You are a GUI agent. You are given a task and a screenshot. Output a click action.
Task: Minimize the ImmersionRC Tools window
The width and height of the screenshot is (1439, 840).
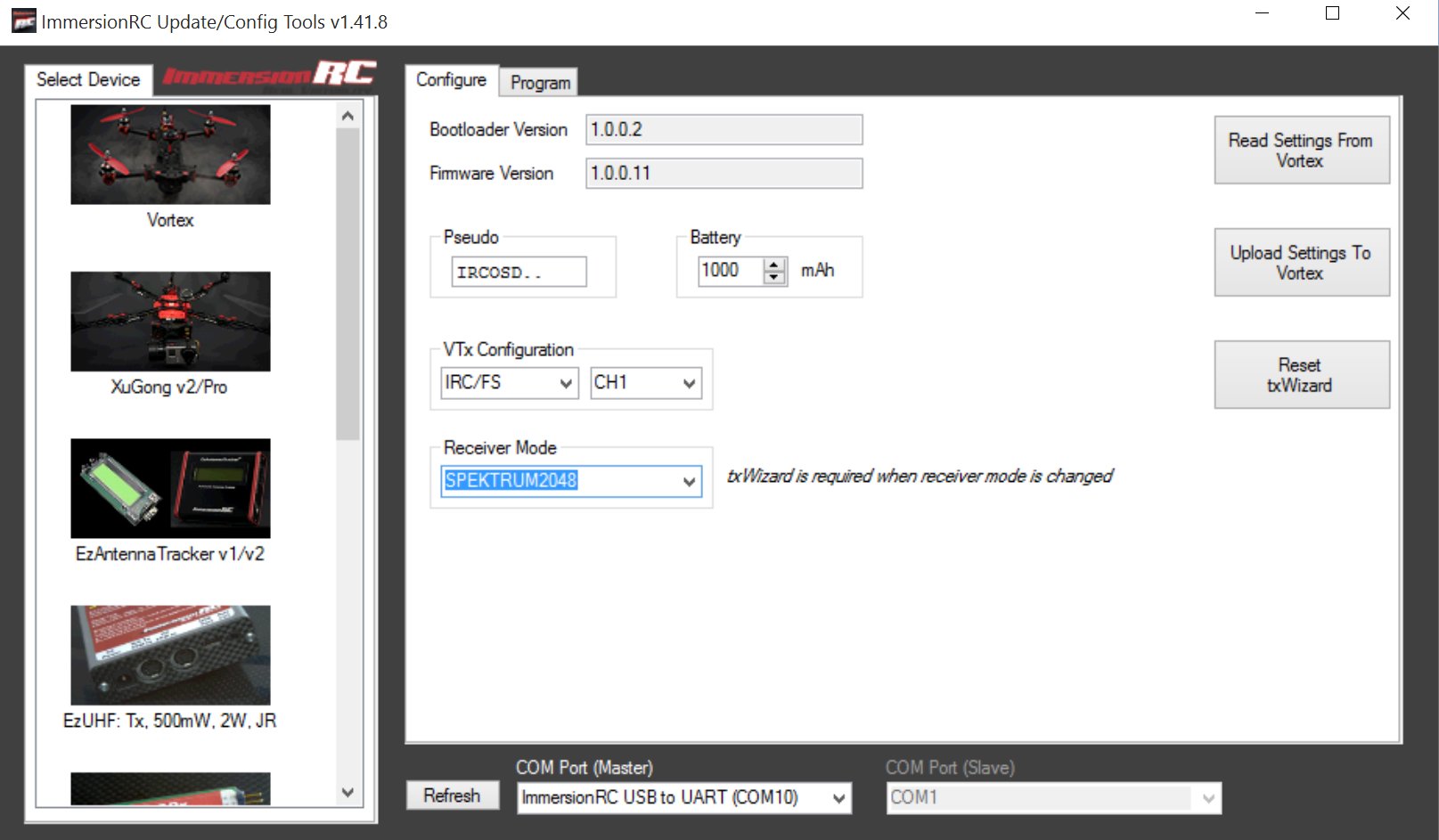pos(1263,13)
